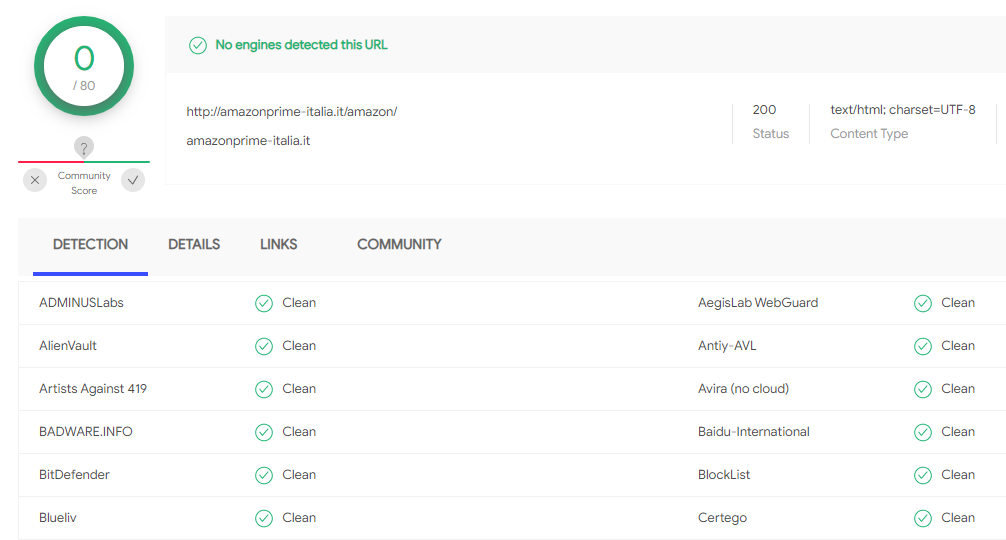Click the community score question mark marker
1006x540 pixels.
[84, 148]
